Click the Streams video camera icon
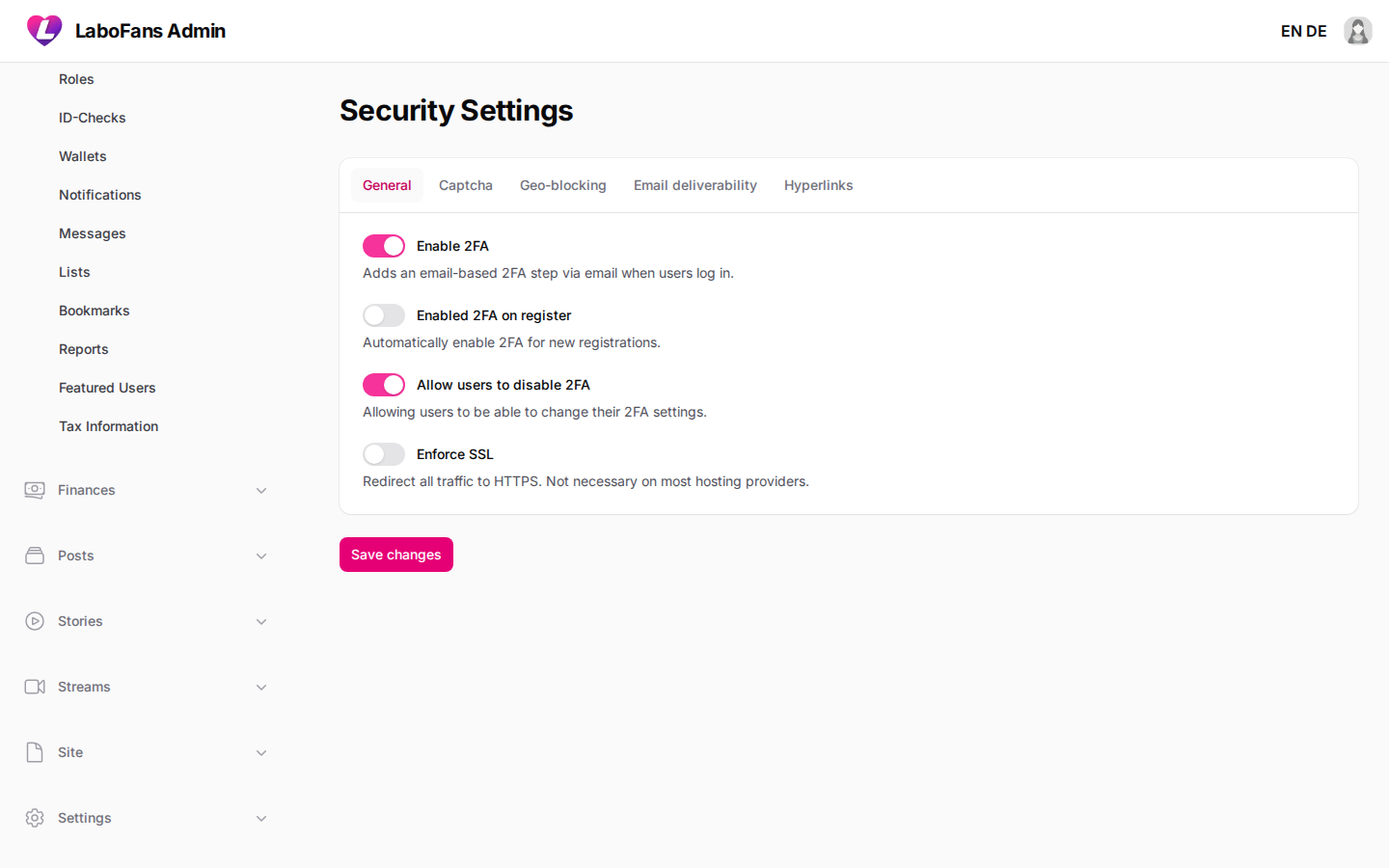Screen dimensions: 1389x868 pos(35,687)
